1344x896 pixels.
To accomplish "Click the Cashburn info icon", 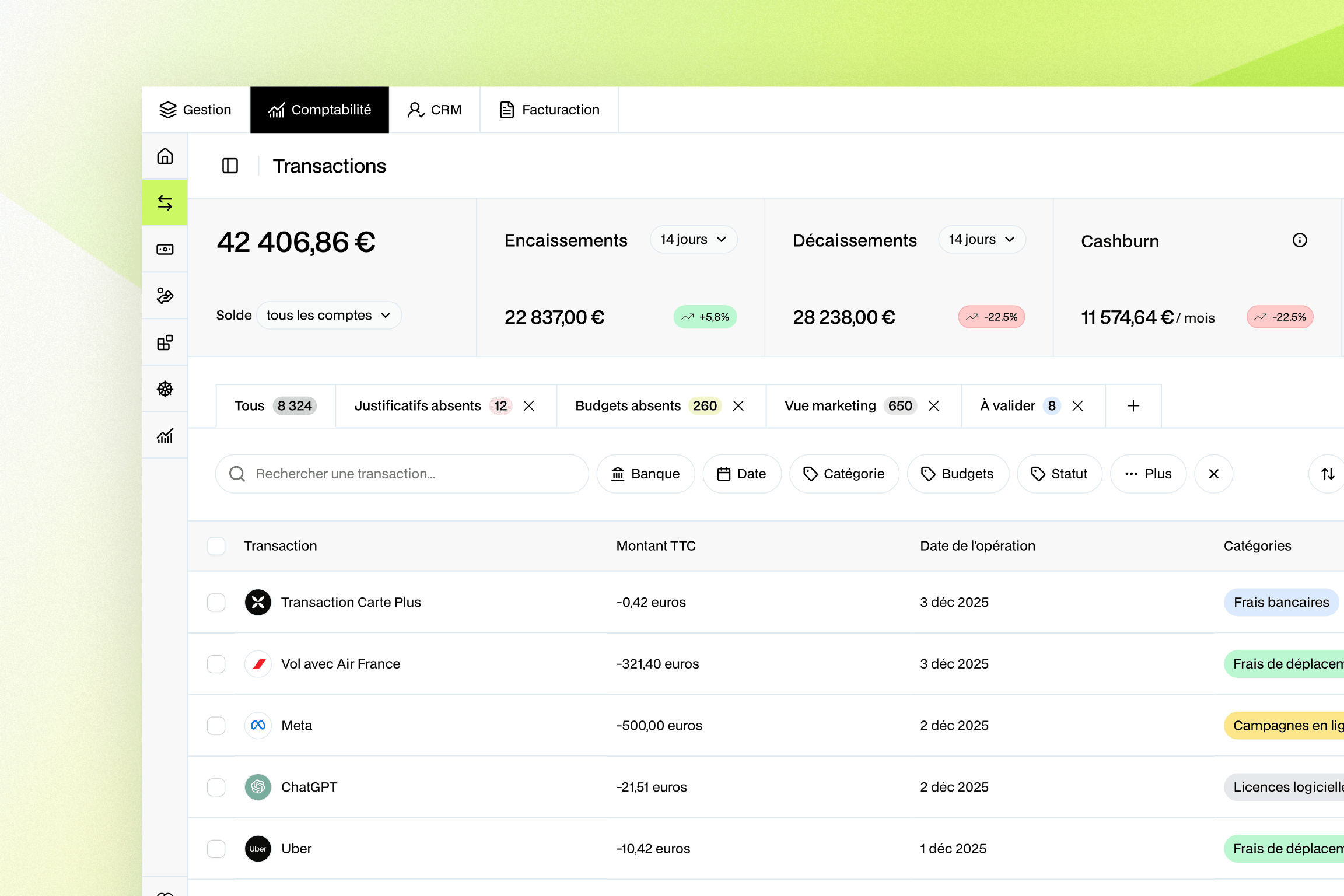I will tap(1300, 240).
